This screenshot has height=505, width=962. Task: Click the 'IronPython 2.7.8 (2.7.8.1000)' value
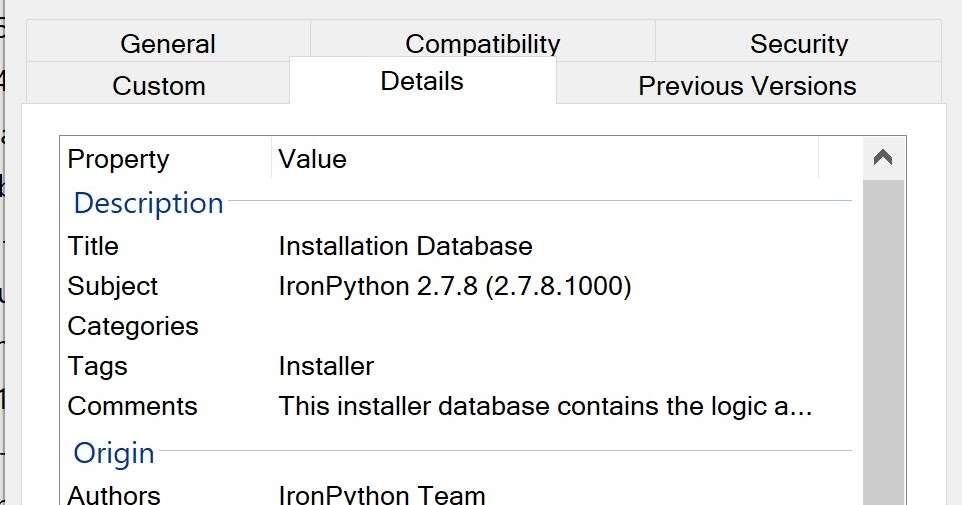[455, 287]
